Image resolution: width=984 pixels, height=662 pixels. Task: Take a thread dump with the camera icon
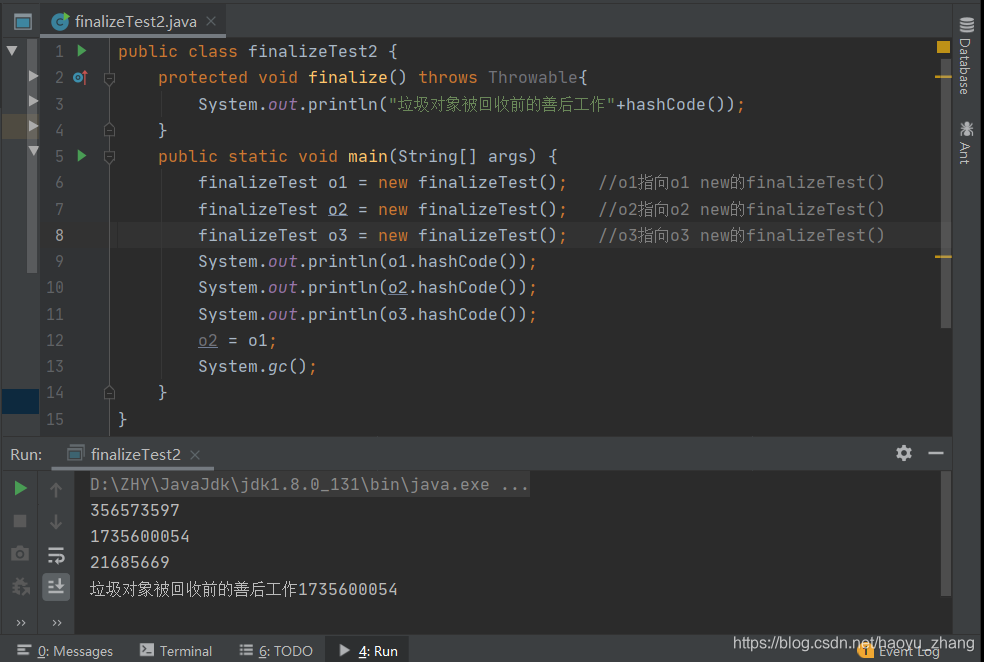tap(20, 553)
